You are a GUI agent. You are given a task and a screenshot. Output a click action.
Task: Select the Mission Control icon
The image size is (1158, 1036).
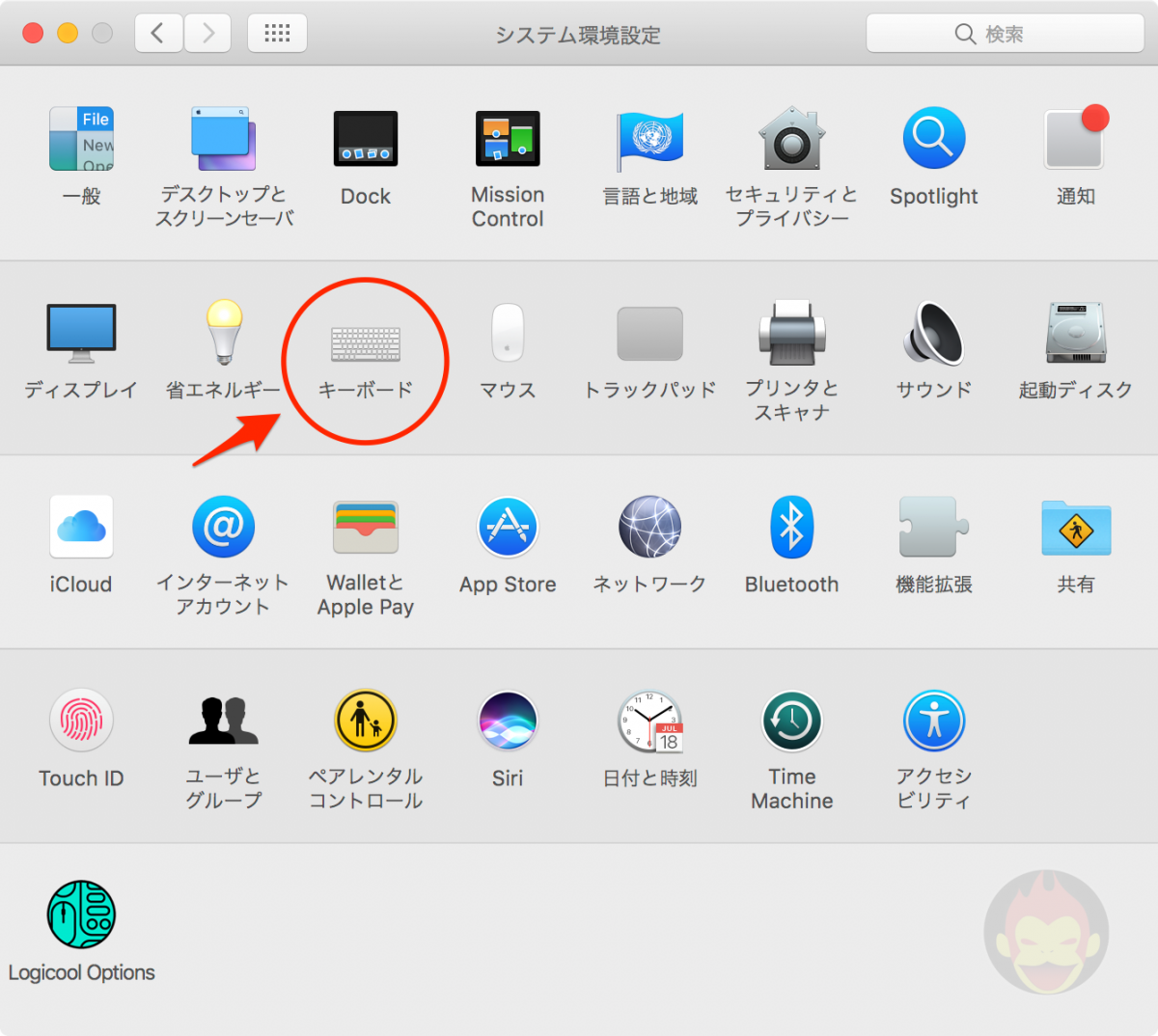(x=508, y=137)
